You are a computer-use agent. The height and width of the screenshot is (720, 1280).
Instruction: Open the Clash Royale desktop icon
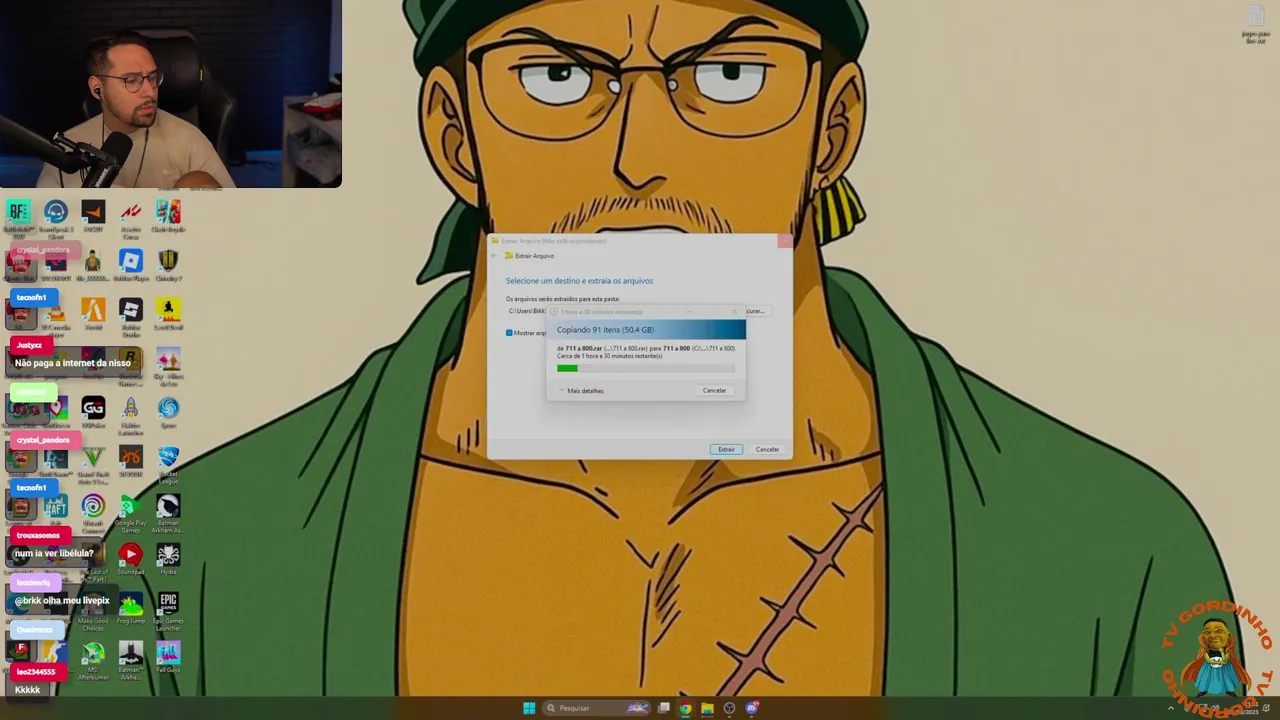pyautogui.click(x=168, y=217)
